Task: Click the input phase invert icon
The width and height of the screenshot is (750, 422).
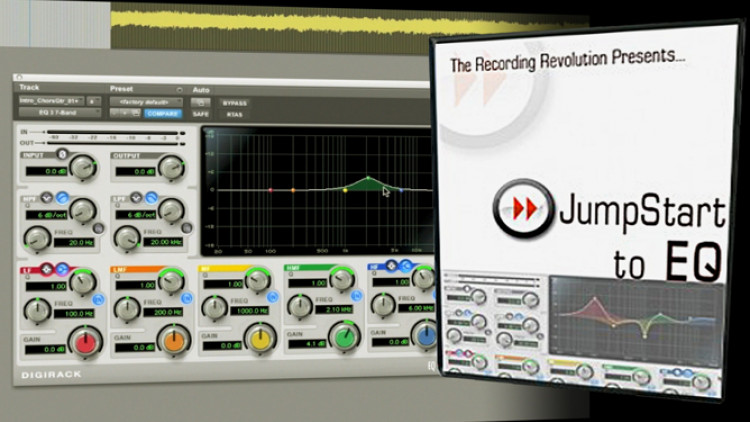Action: click(x=62, y=154)
